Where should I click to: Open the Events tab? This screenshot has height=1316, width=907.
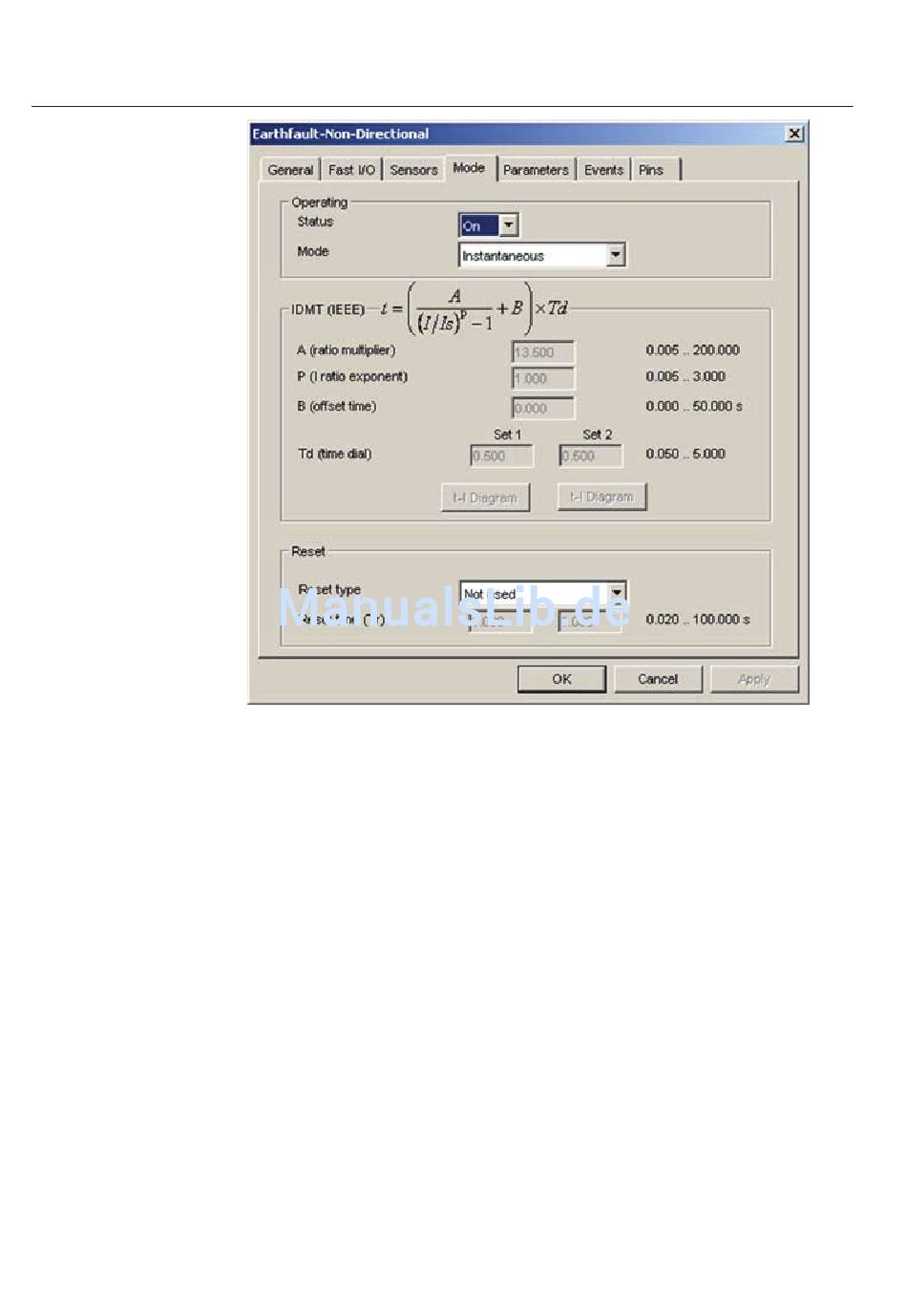pos(603,170)
